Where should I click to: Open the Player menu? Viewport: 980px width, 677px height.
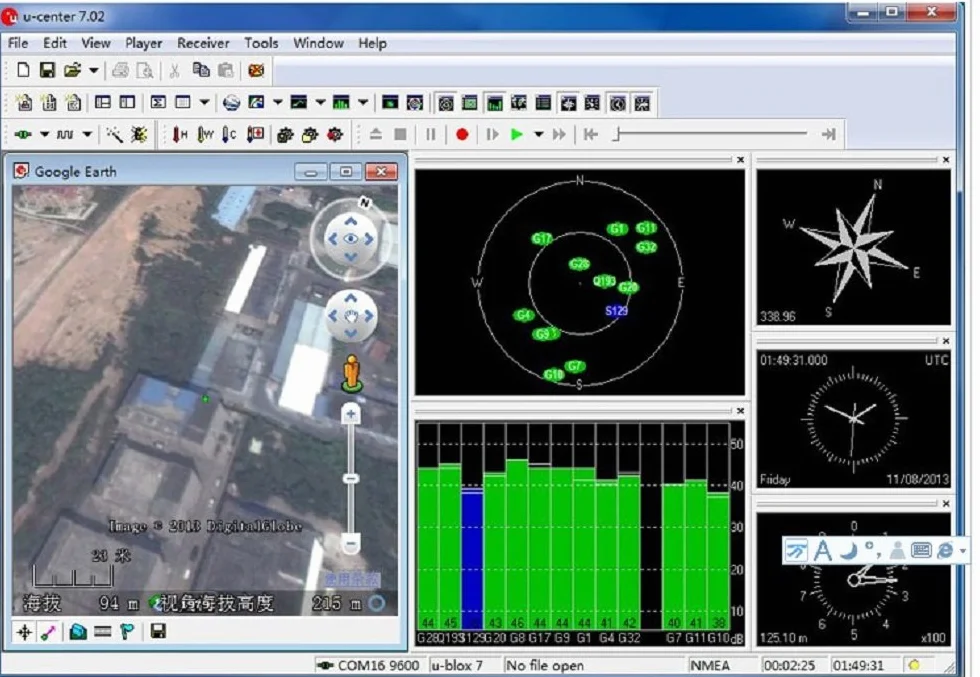click(x=144, y=43)
